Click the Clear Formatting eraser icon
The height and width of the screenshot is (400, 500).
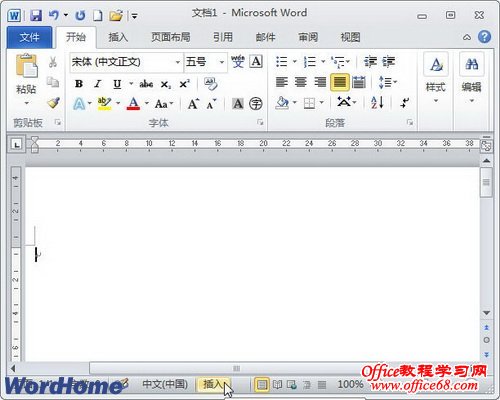[210, 84]
